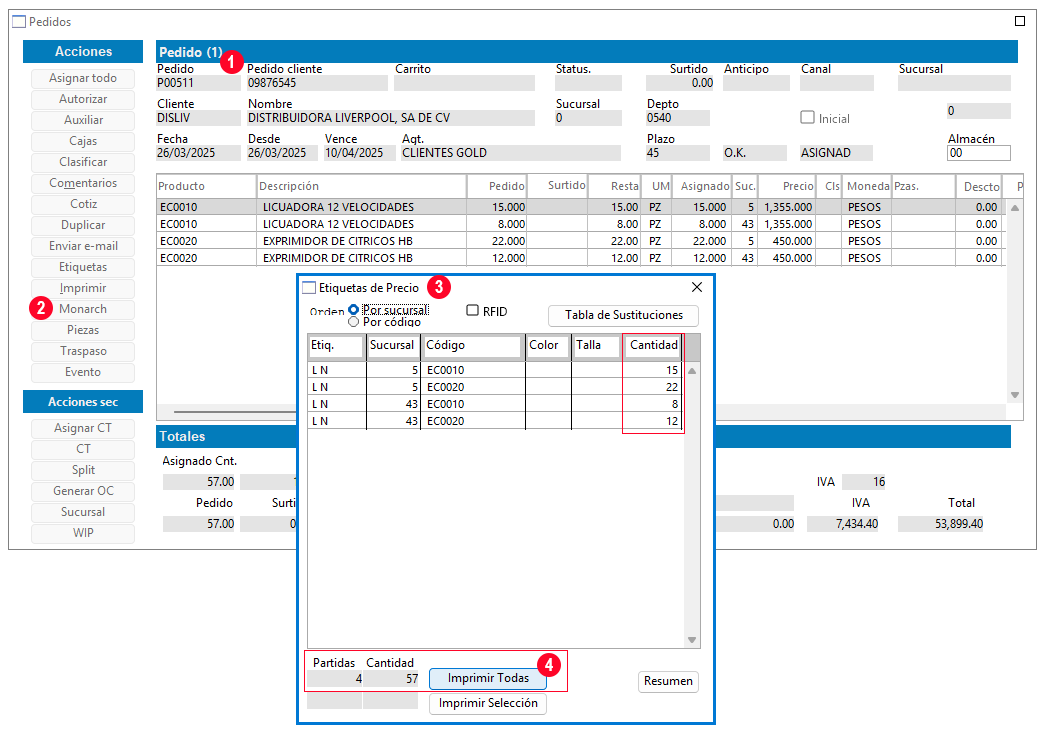Click the Autorizar button
The height and width of the screenshot is (733, 1049).
tap(83, 99)
